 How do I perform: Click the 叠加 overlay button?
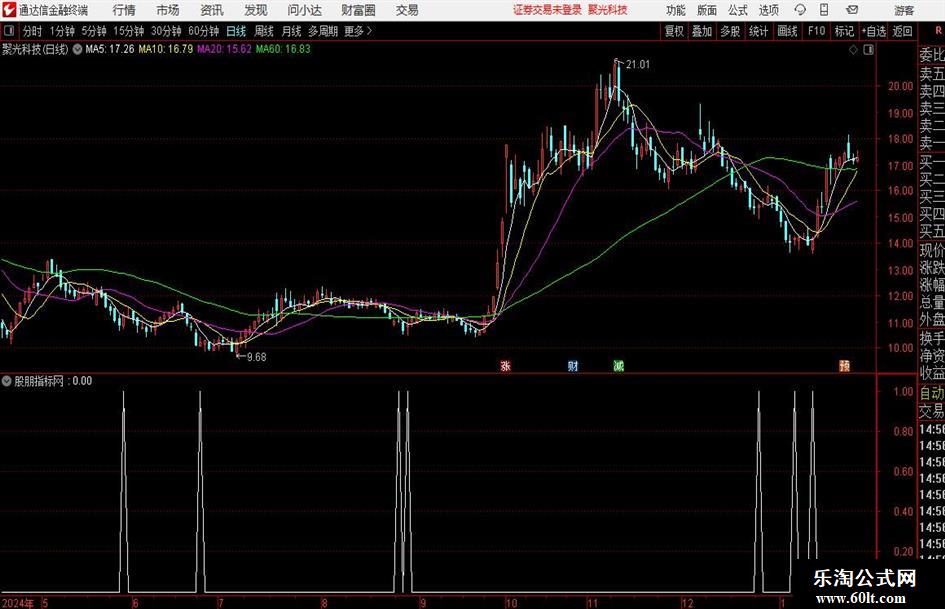[x=702, y=31]
